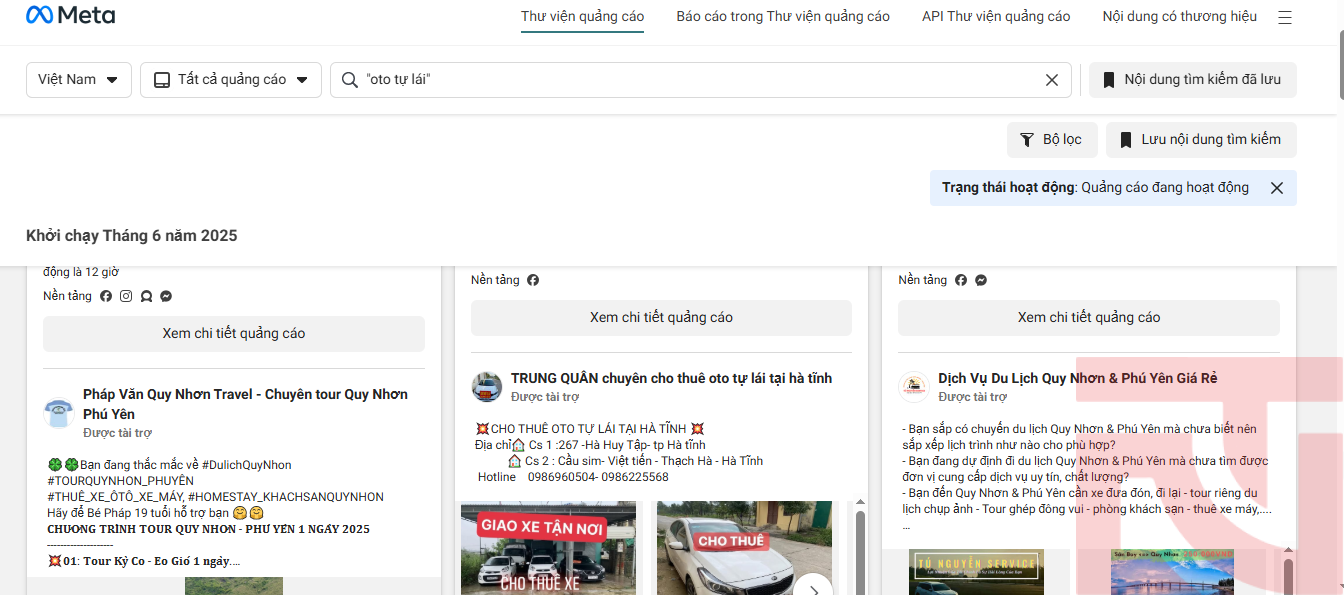Open Pháp Văn Quy Nhơn Travel advertiser page
This screenshot has width=1344, height=595.
pyautogui.click(x=245, y=404)
